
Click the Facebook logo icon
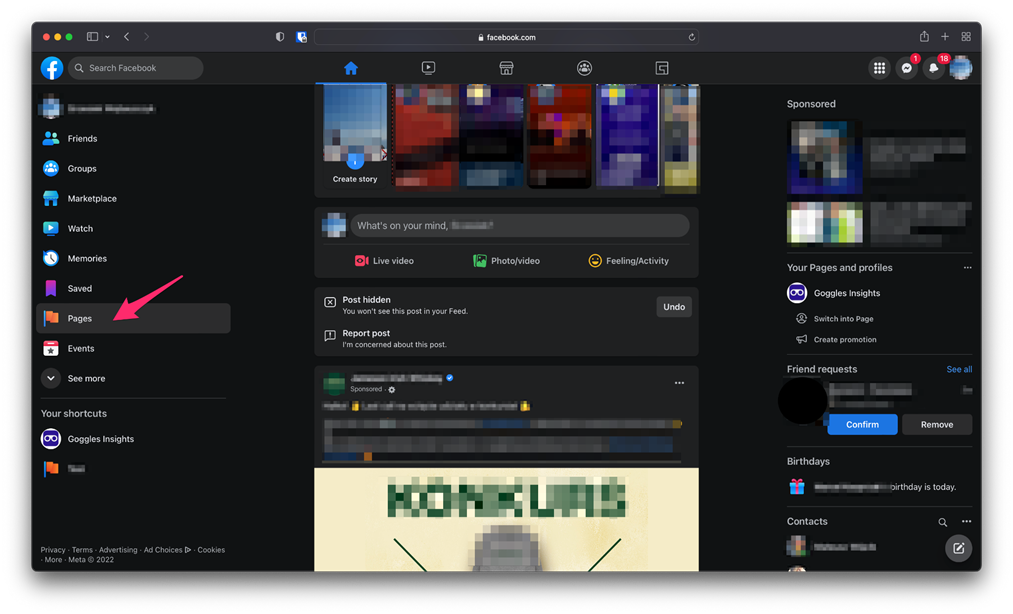pos(52,68)
